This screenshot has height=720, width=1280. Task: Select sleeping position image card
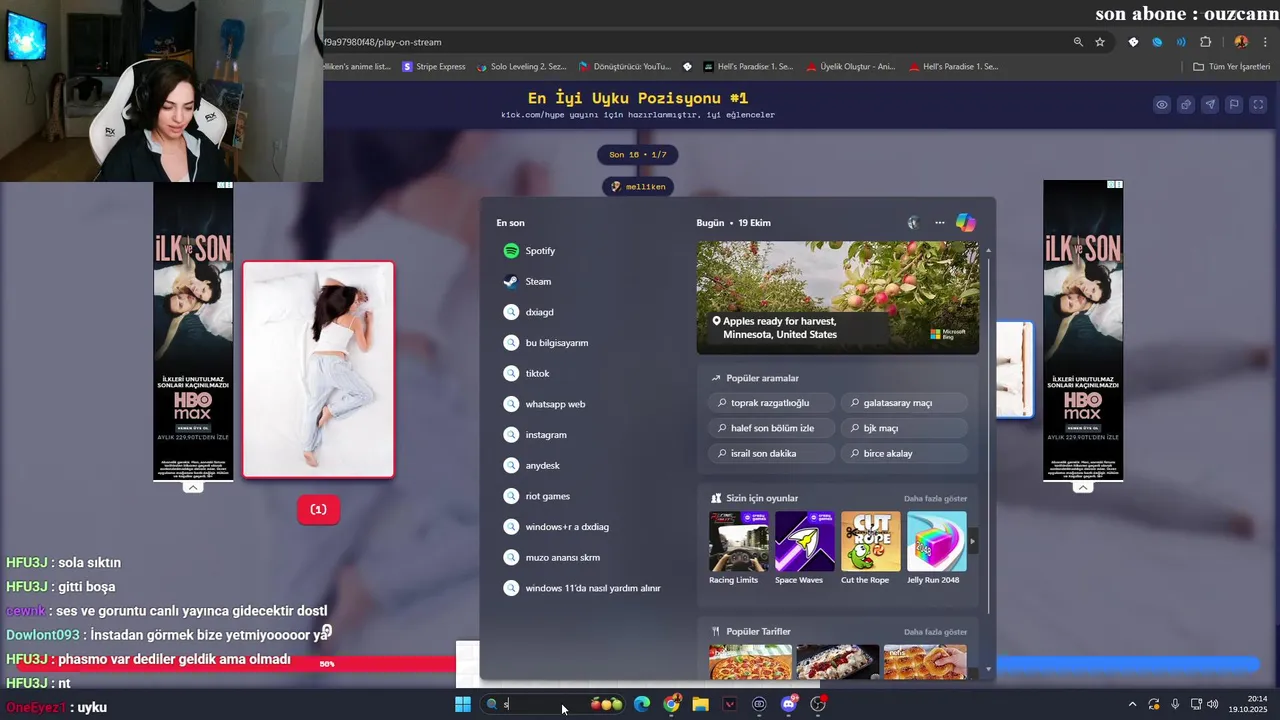[x=318, y=370]
